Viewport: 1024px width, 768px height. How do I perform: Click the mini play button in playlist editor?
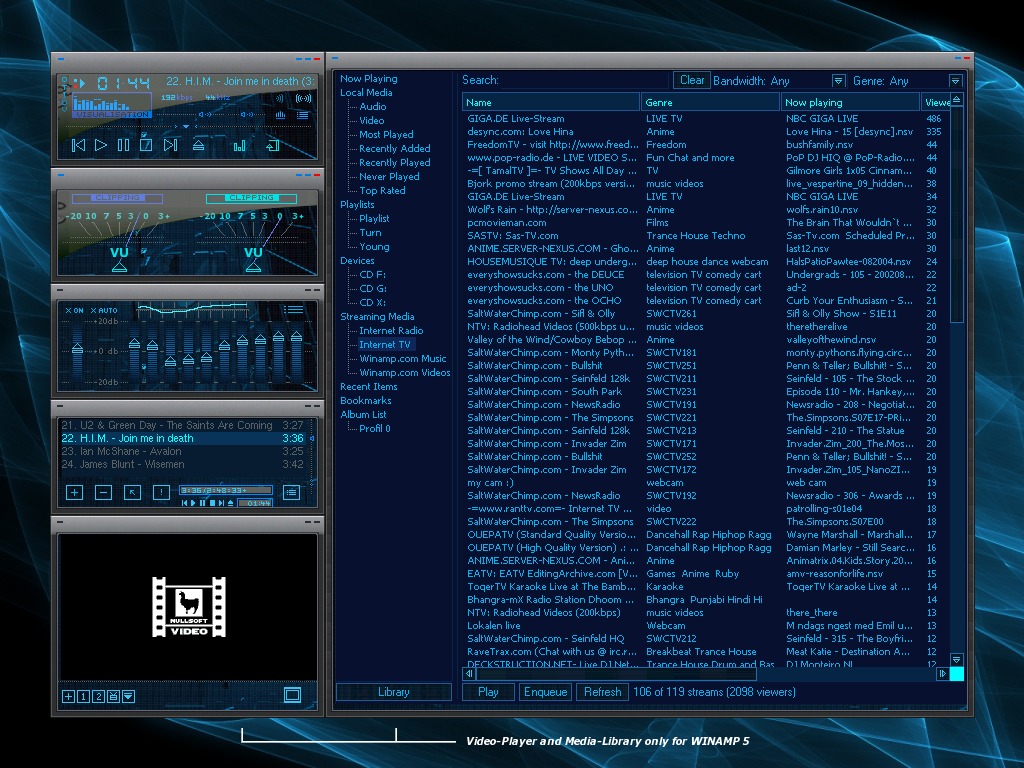coord(193,503)
